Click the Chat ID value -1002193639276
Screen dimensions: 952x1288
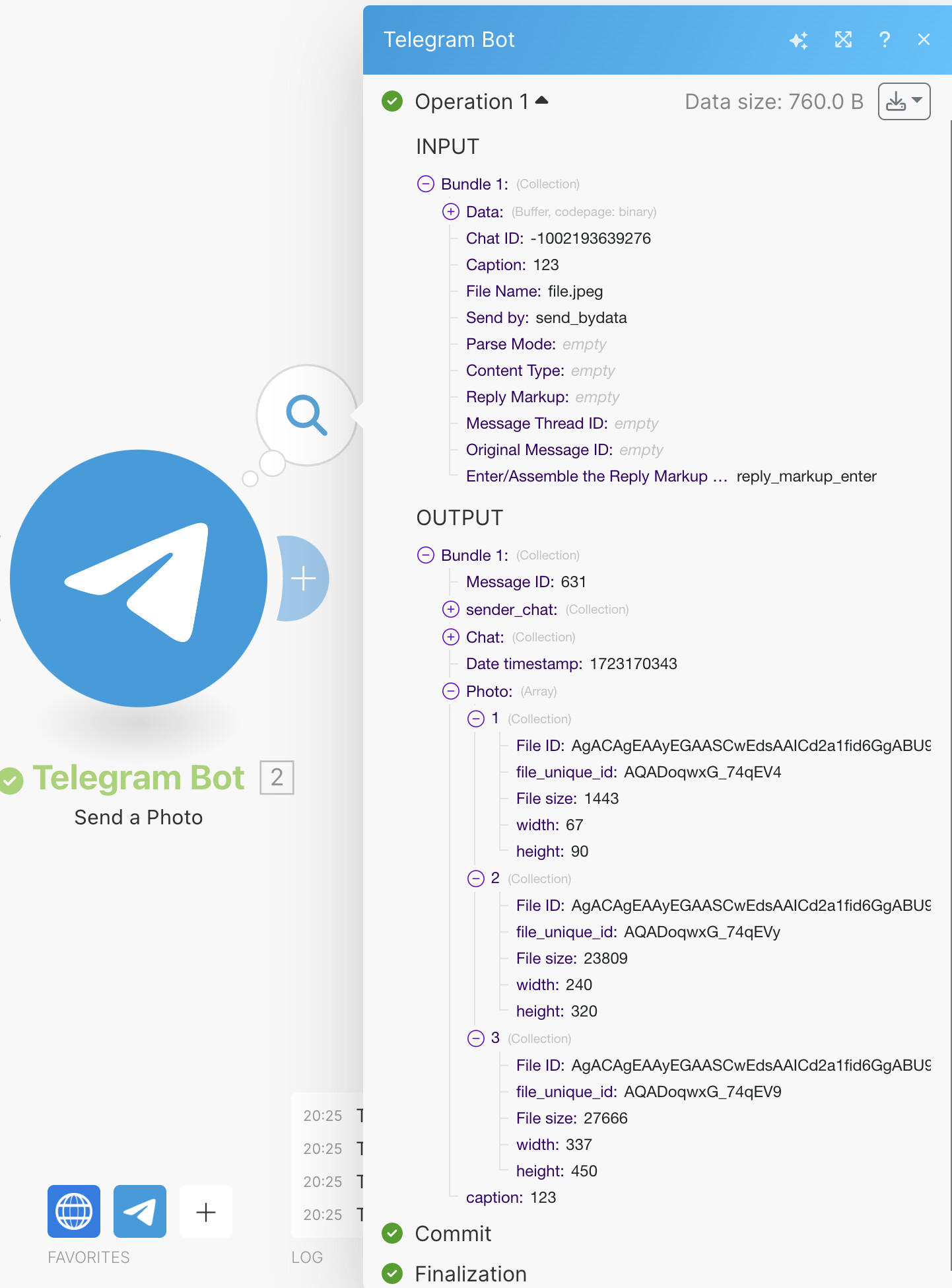tap(590, 238)
